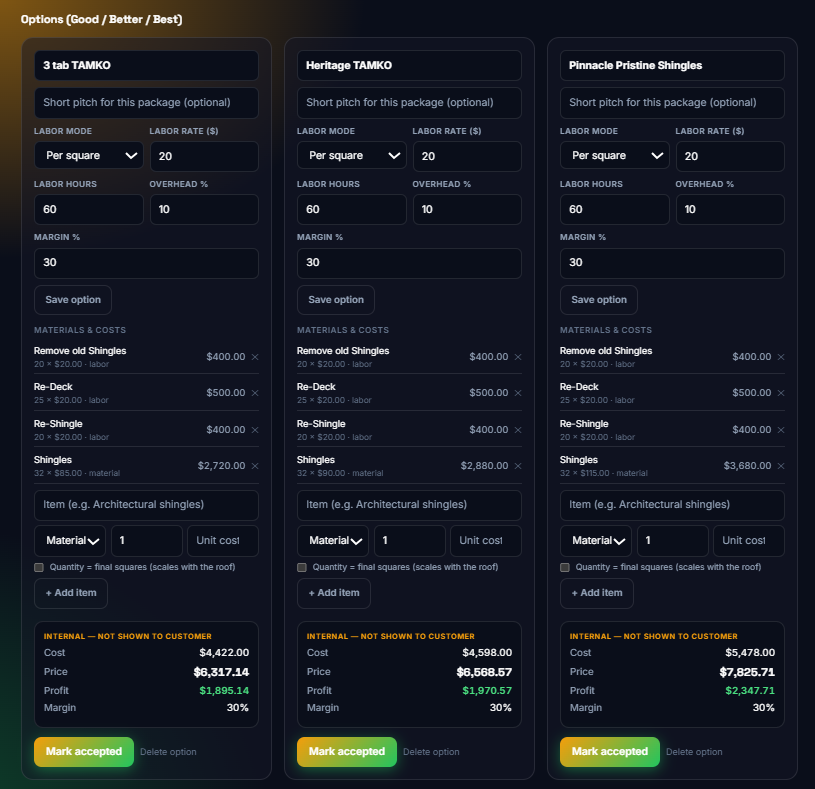
Task: Remove Re-Shingle item from Pinnacle Pristine option
Action: click(781, 429)
